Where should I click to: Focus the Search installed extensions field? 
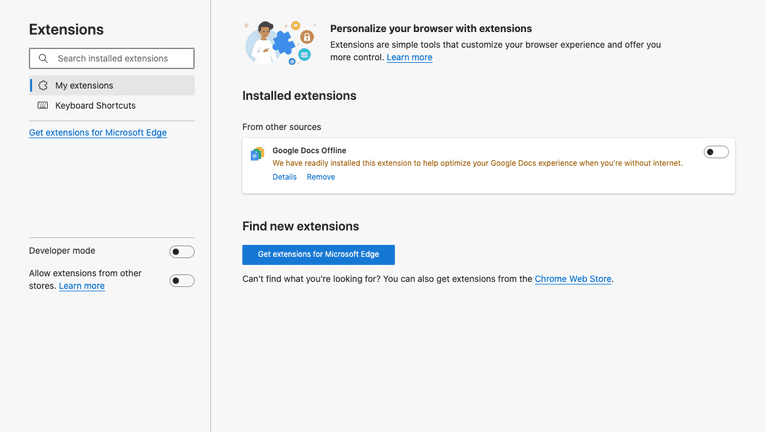(120, 59)
